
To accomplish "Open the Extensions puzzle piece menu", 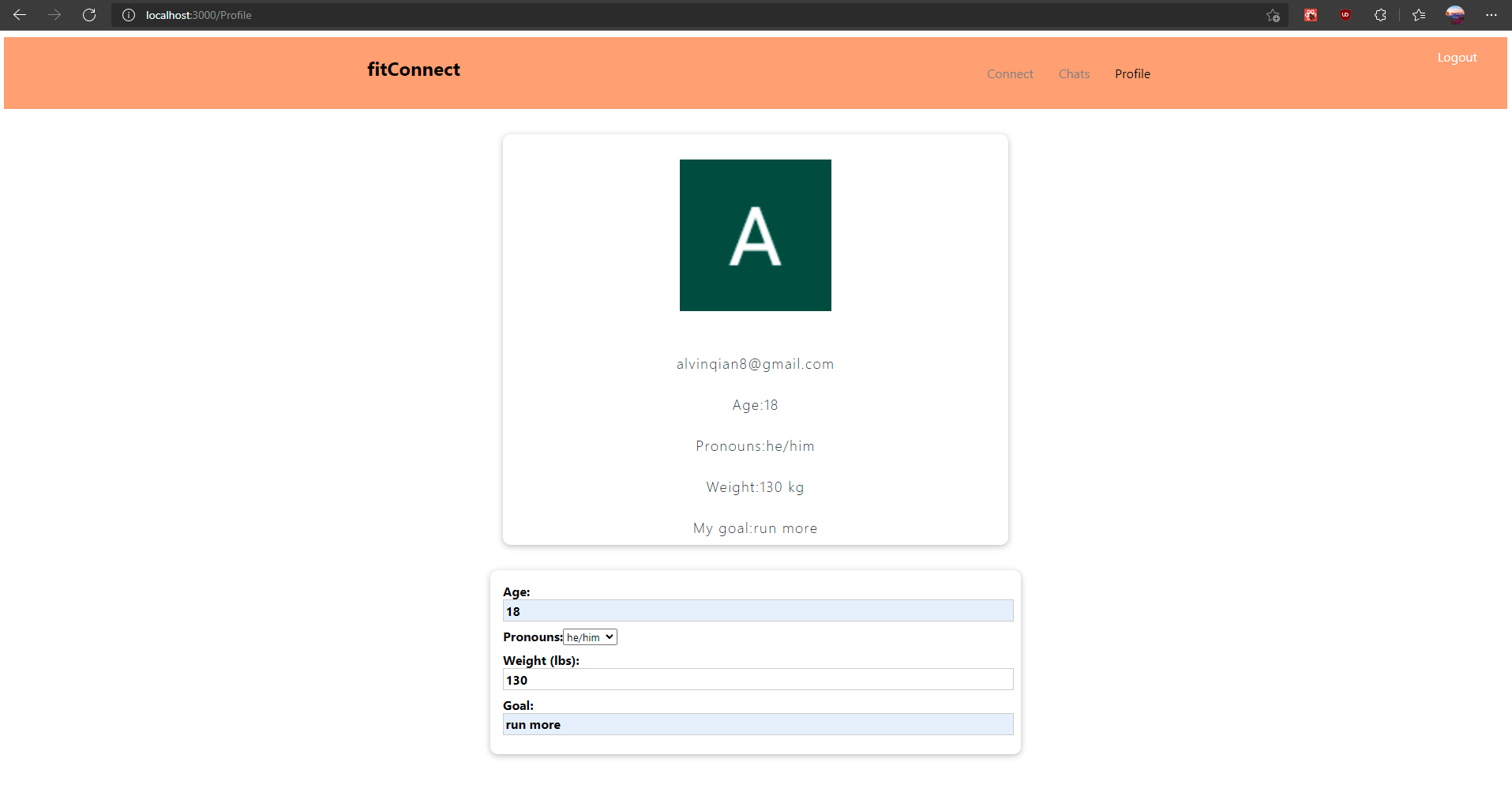I will (1380, 15).
